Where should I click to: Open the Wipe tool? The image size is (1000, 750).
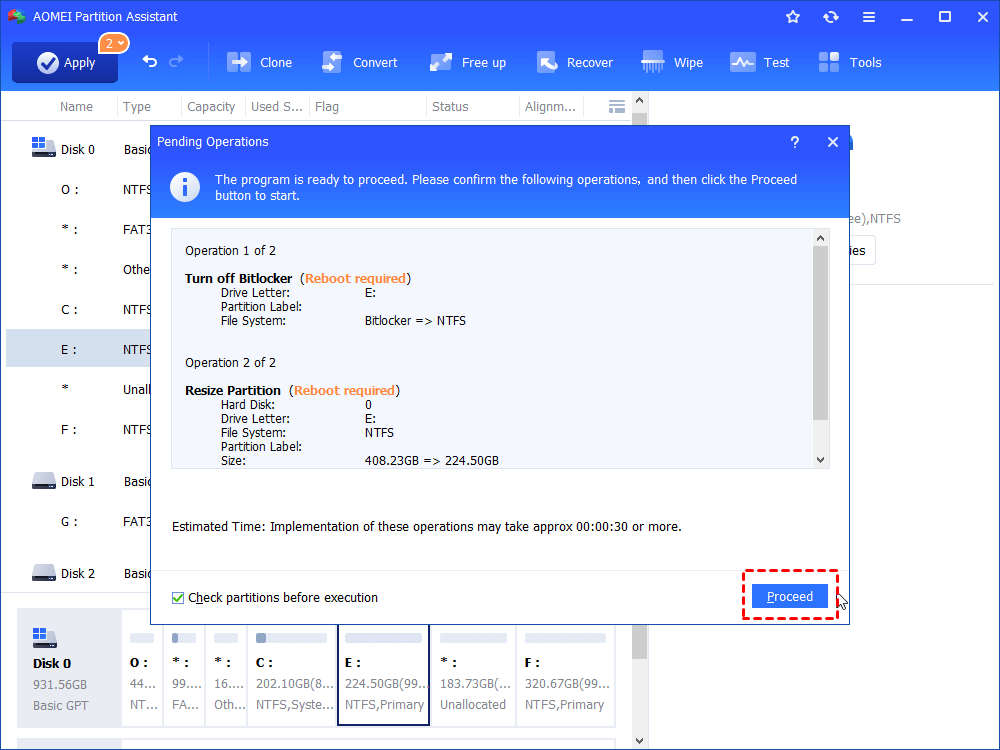tap(672, 62)
